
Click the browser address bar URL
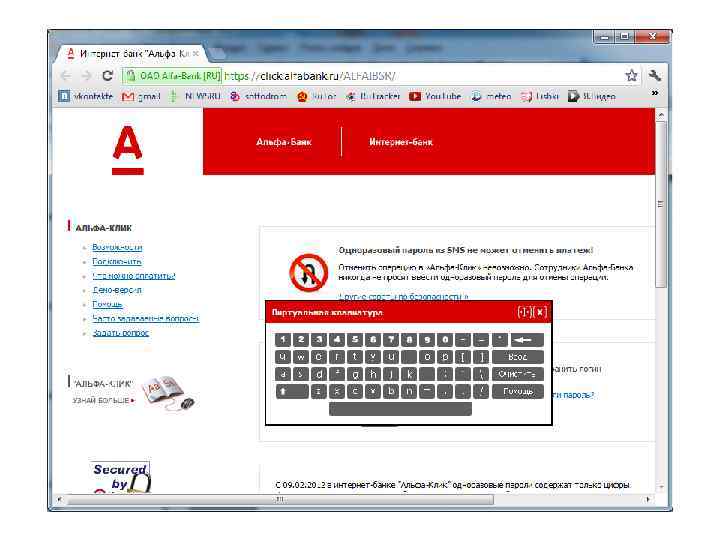coord(310,76)
